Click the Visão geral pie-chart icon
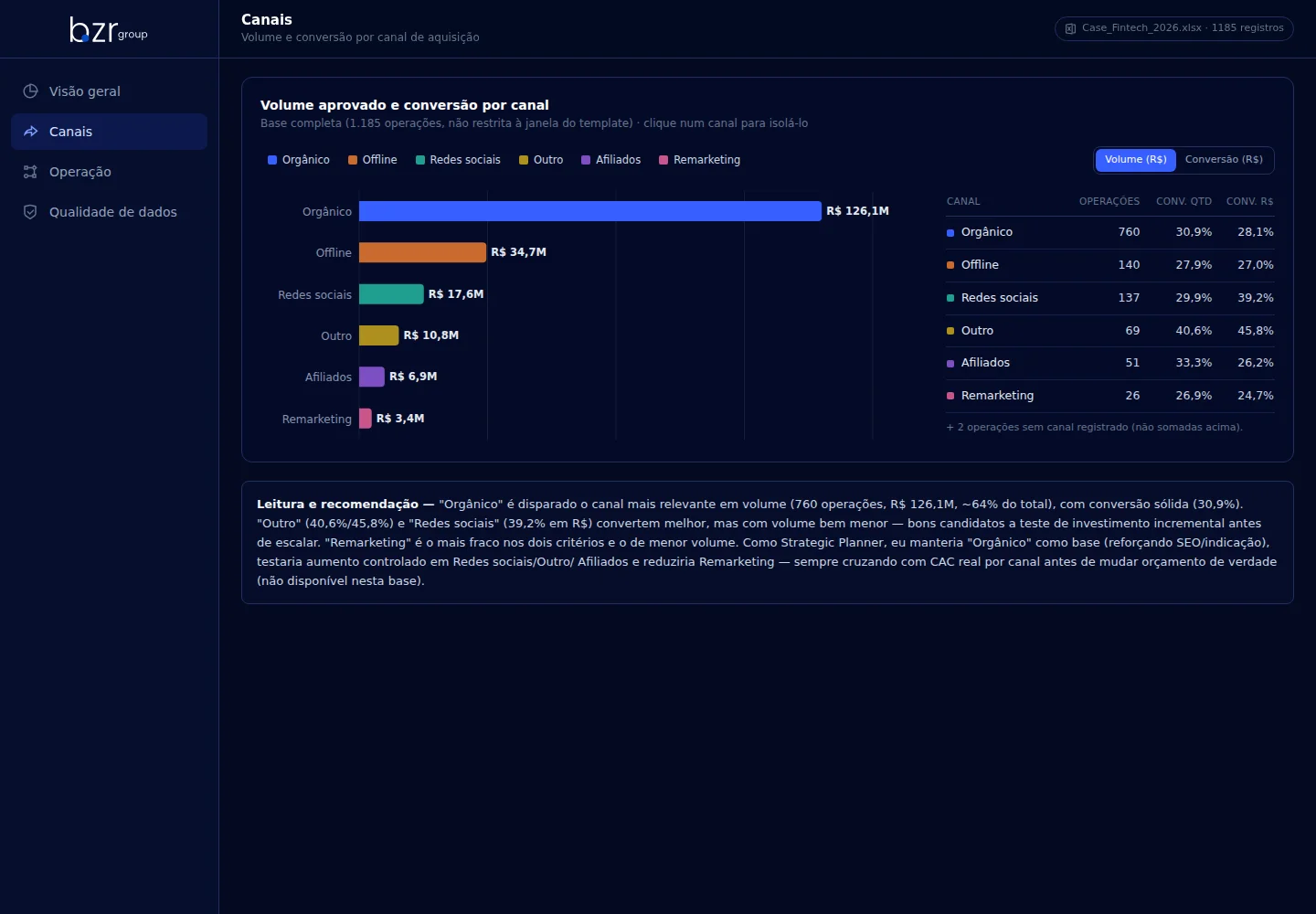This screenshot has width=1316, height=914. 30,91
